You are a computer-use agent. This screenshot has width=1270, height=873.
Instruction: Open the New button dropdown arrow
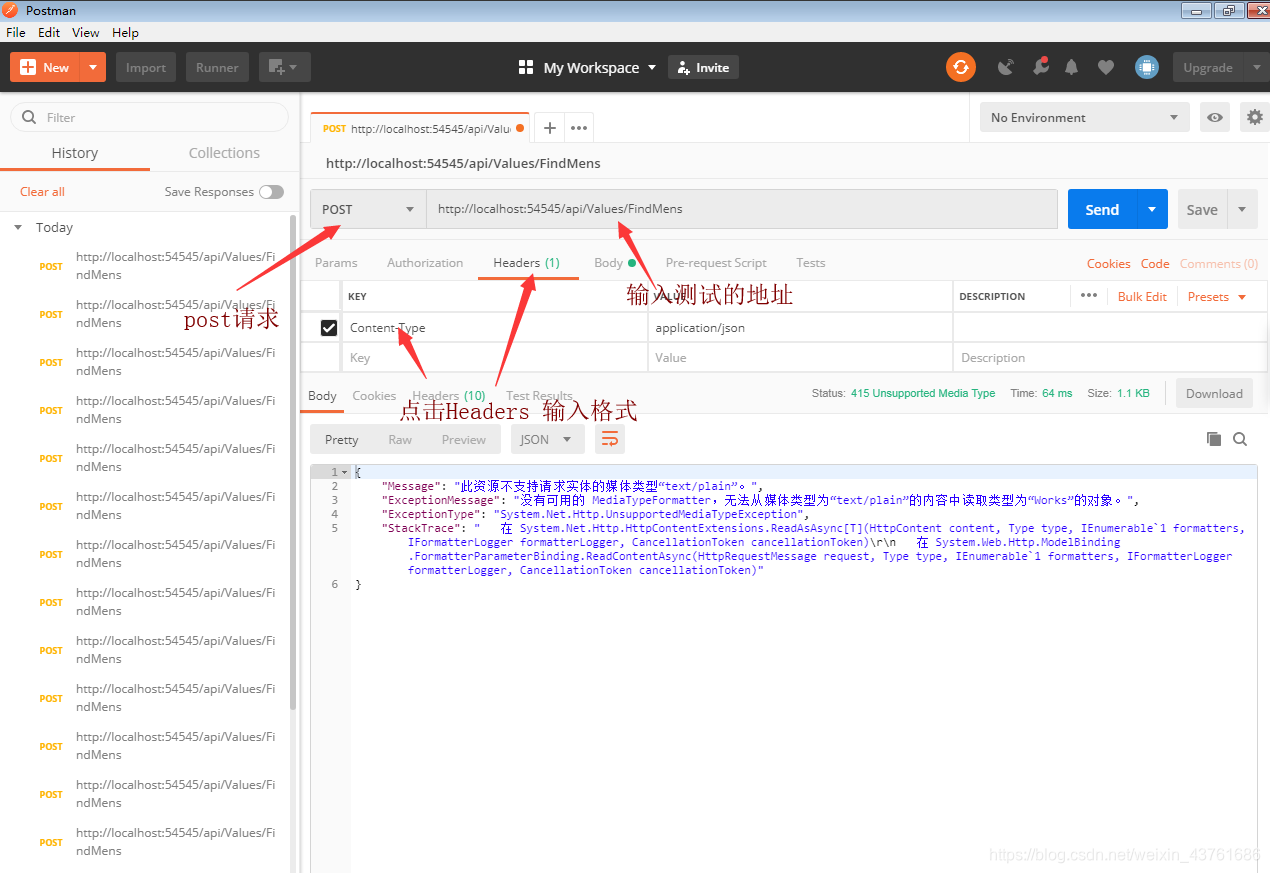tap(93, 67)
